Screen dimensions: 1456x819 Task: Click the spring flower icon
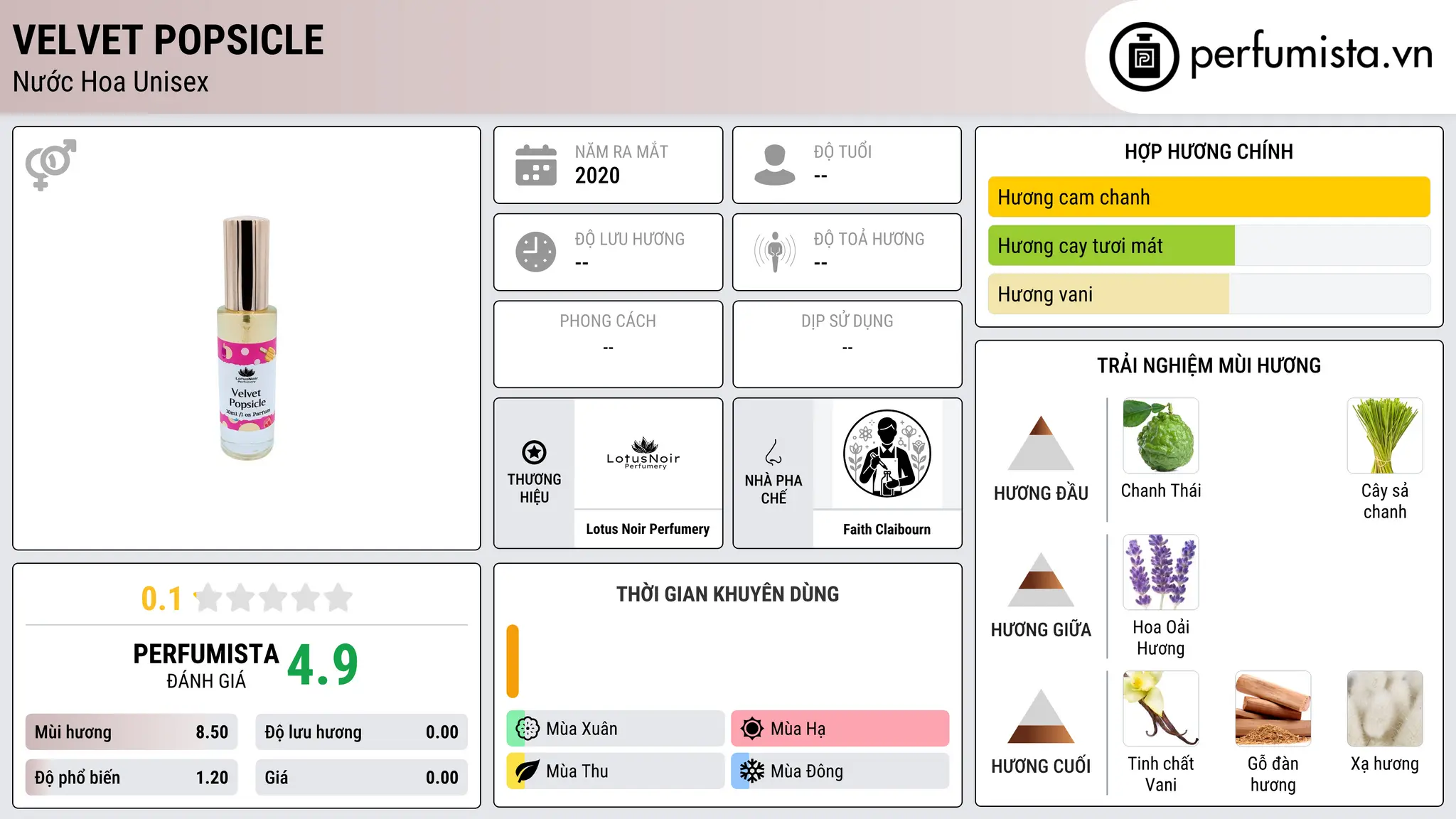pyautogui.click(x=527, y=729)
